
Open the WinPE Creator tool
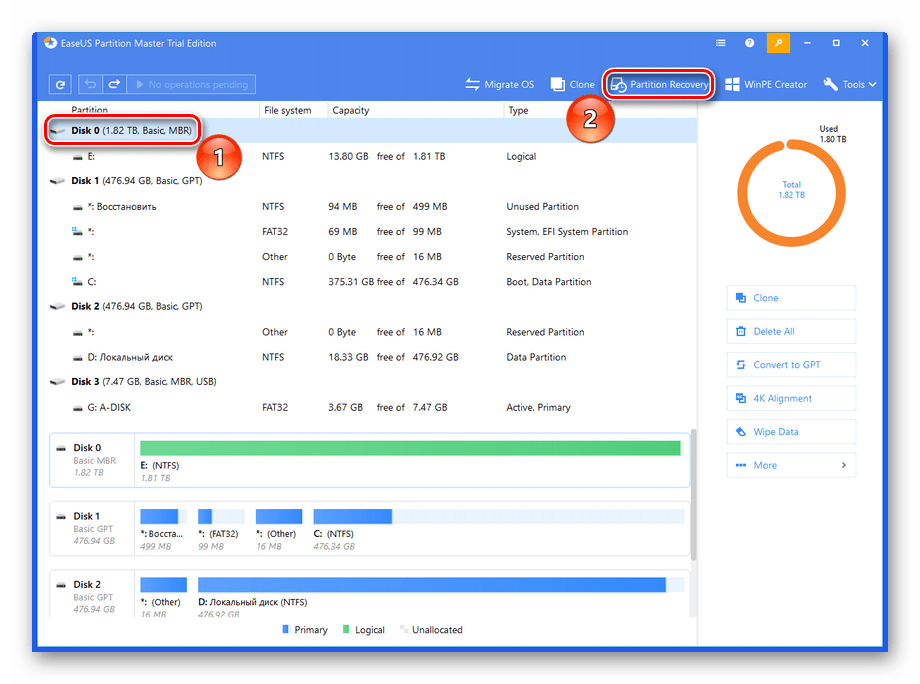[x=766, y=85]
